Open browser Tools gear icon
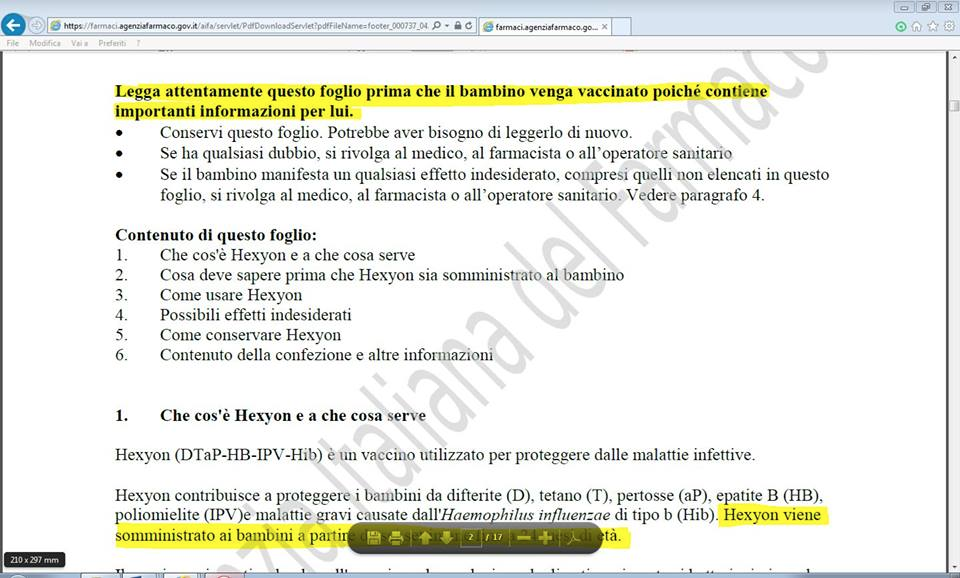 point(949,26)
